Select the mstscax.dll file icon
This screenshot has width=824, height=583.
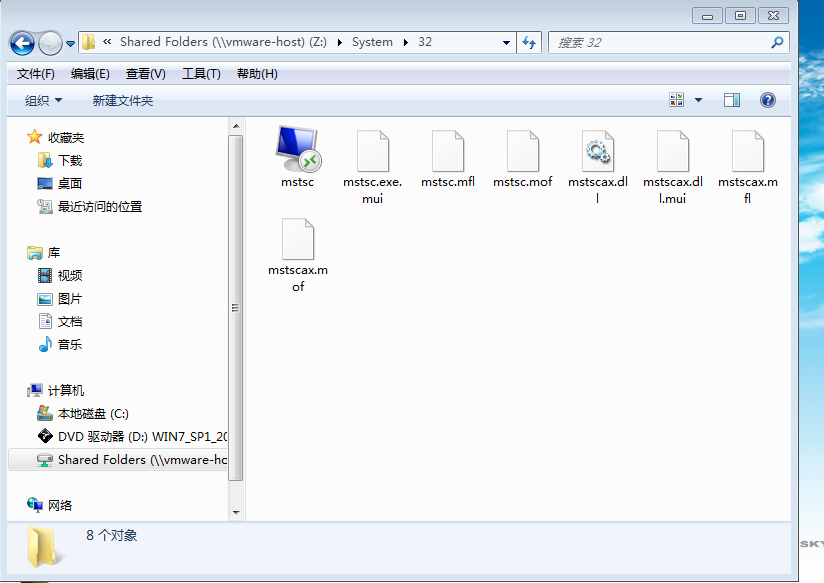coord(597,150)
